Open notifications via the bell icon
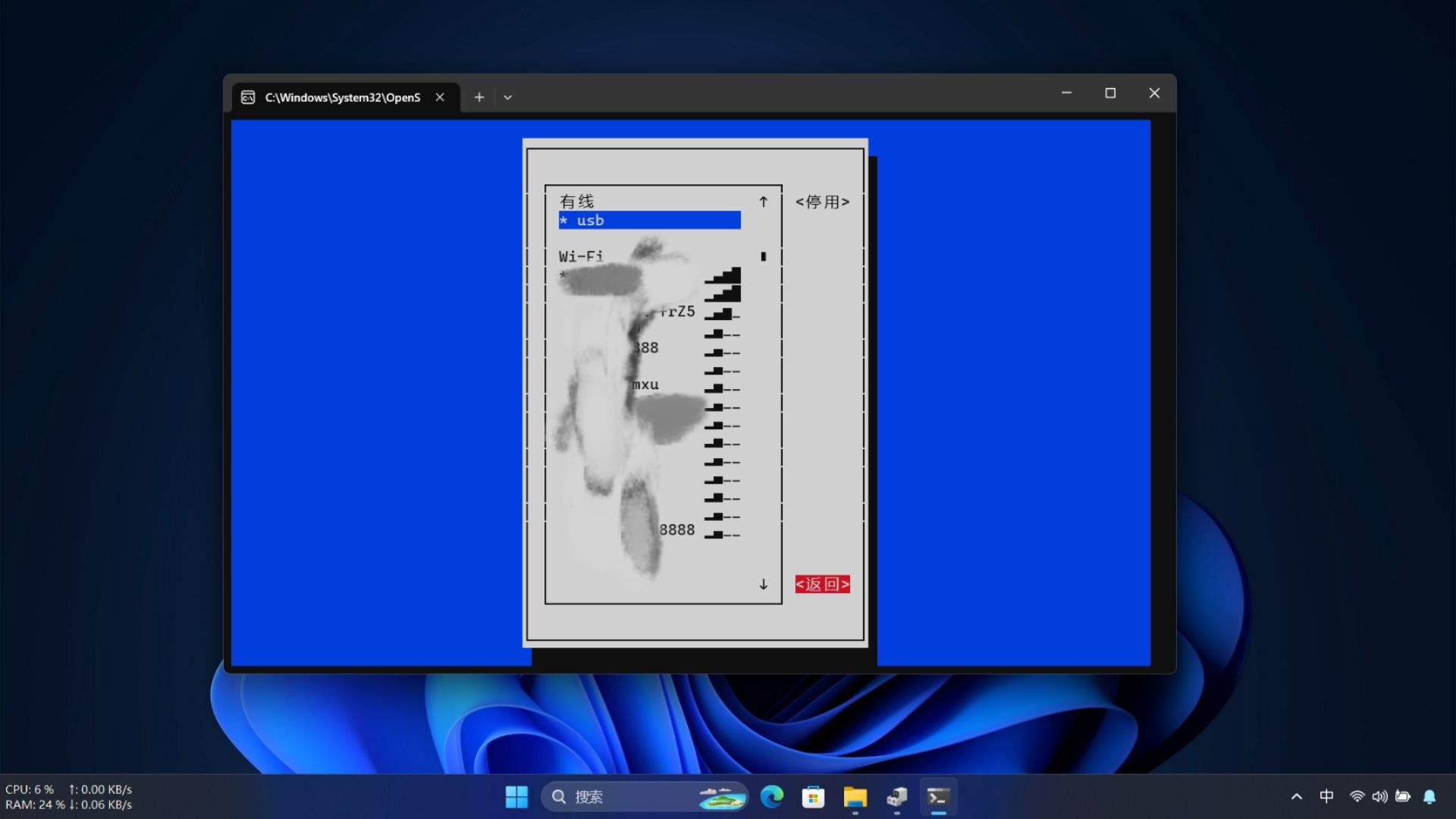The width and height of the screenshot is (1456, 819). (x=1429, y=796)
